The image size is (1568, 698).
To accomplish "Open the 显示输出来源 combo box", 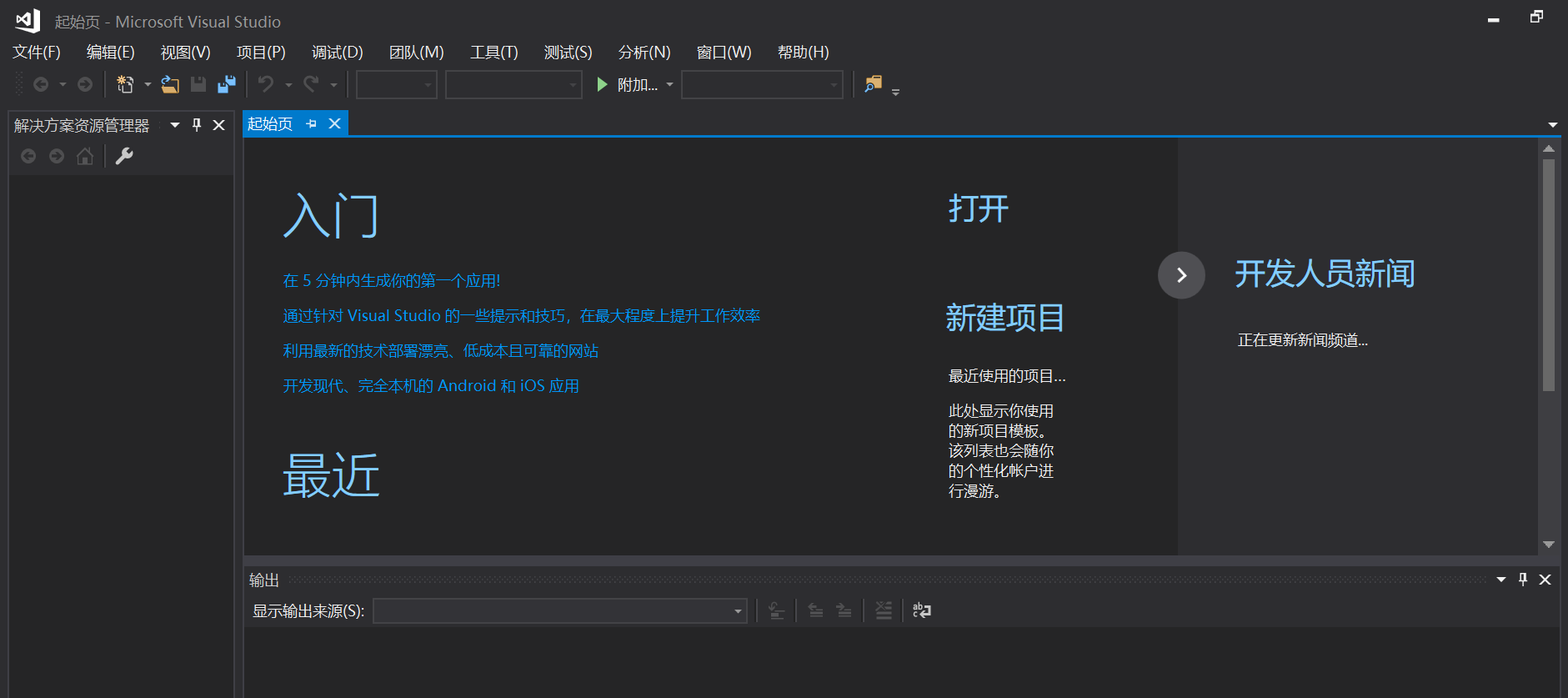I will [x=560, y=610].
